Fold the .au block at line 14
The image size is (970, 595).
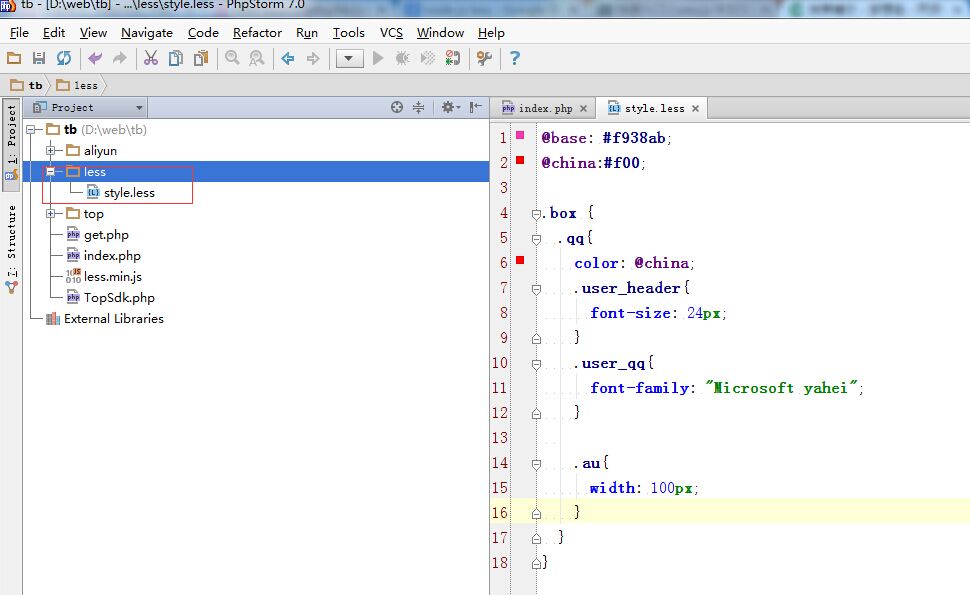pyautogui.click(x=536, y=464)
